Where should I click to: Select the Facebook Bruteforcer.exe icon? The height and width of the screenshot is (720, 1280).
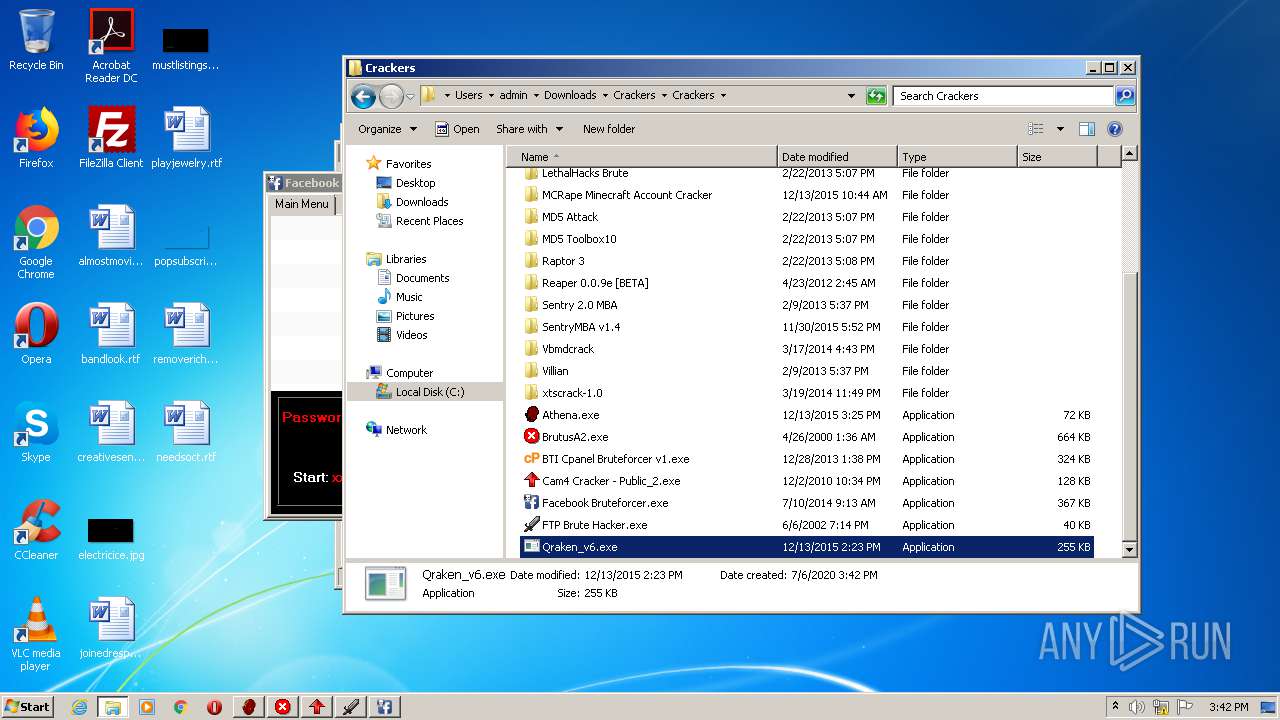click(532, 503)
